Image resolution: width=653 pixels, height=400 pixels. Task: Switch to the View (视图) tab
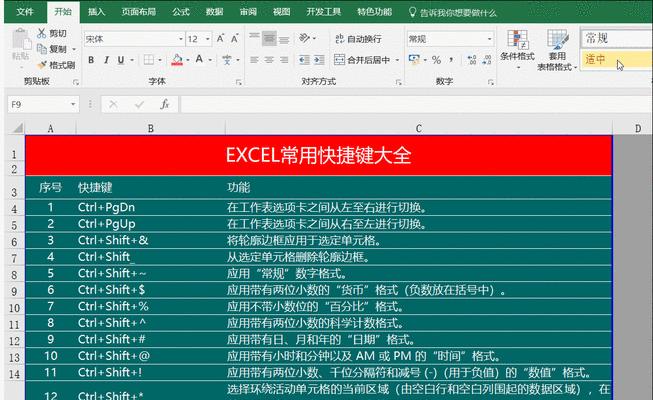click(x=282, y=12)
